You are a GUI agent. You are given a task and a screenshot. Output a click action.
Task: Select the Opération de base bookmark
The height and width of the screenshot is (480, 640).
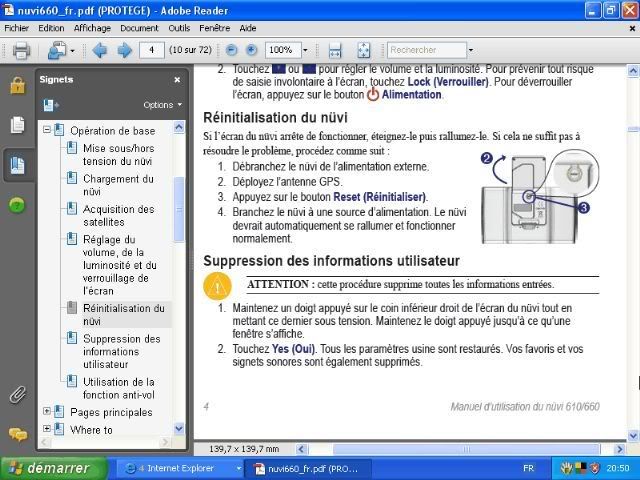pyautogui.click(x=113, y=131)
